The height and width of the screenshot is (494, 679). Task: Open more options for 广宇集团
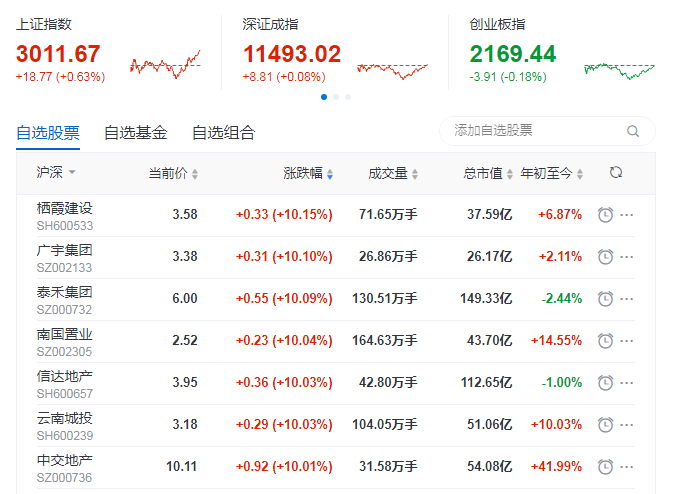tap(627, 257)
